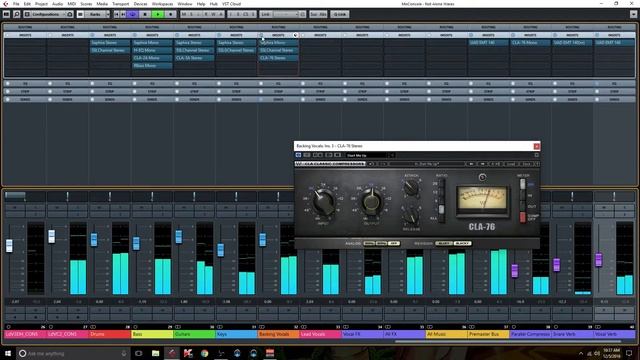Open the Project menu
Screen dimensions: 640x360
tap(41, 4)
